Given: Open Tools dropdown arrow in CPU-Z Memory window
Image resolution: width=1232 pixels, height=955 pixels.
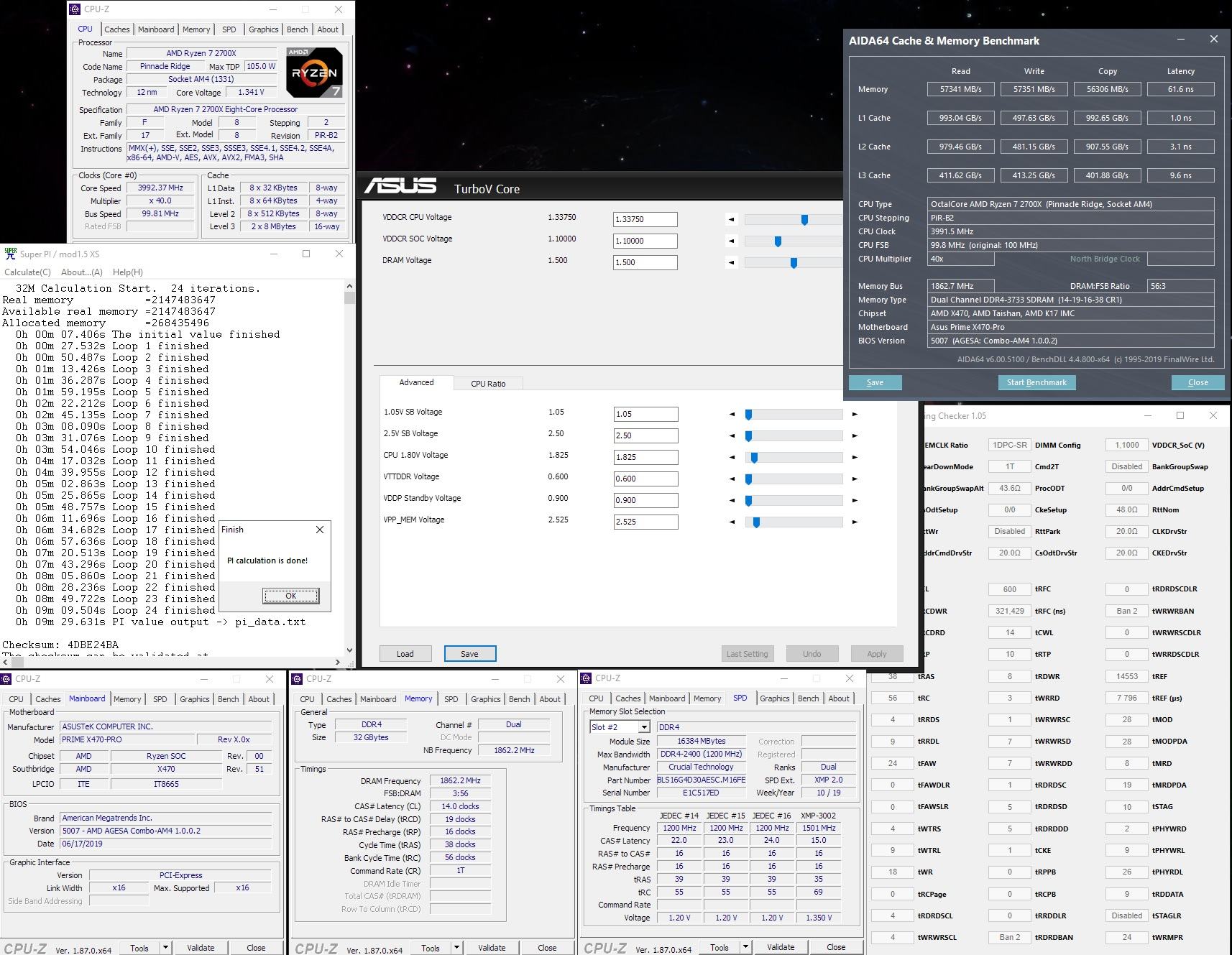Looking at the screenshot, I should point(456,947).
